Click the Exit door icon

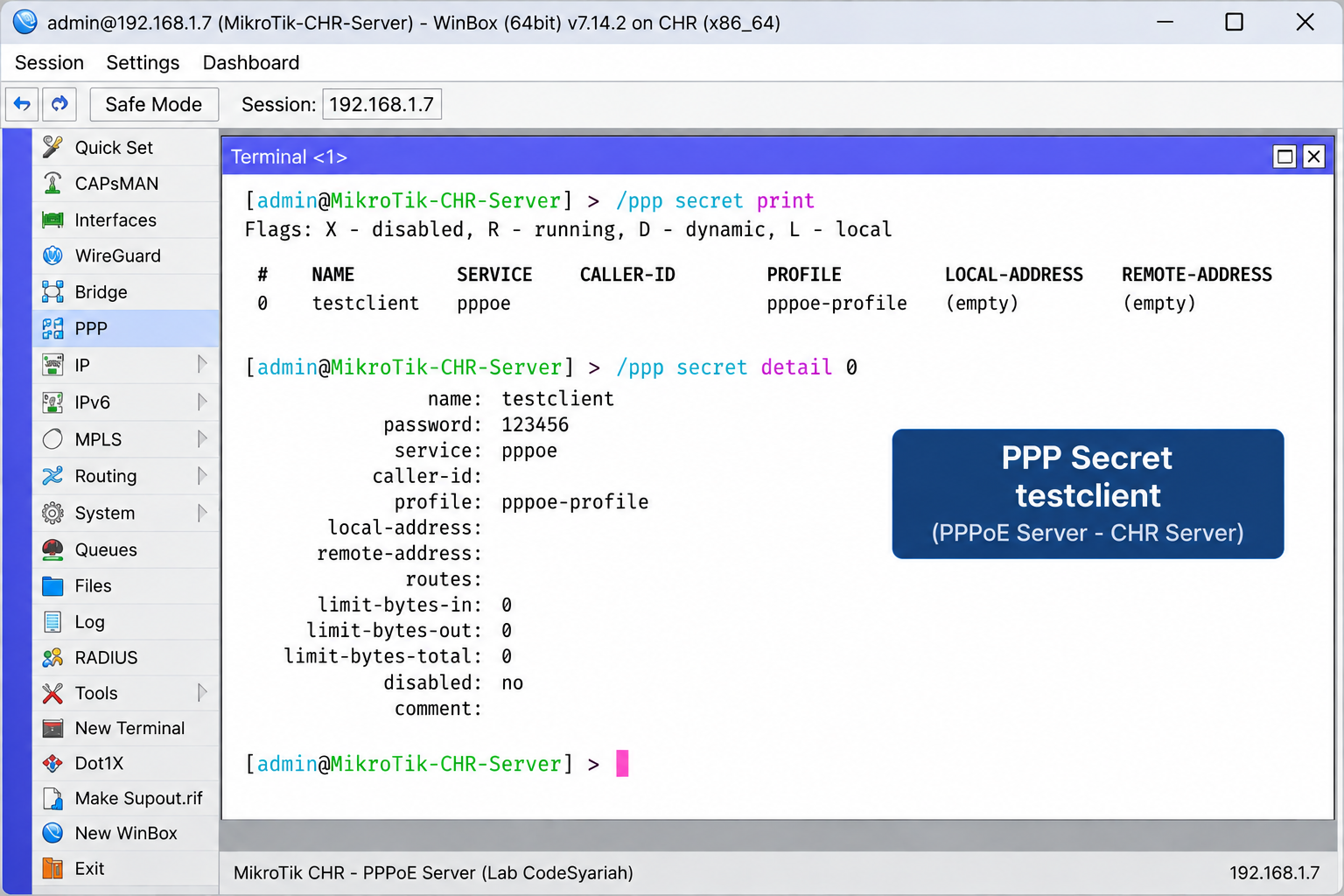[x=52, y=869]
